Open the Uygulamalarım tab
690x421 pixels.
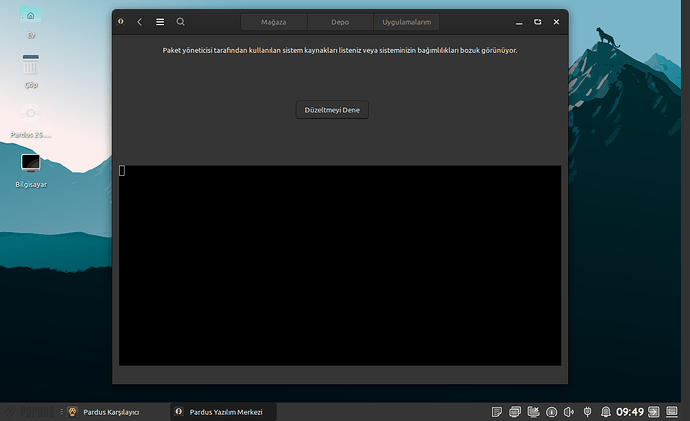tap(406, 21)
